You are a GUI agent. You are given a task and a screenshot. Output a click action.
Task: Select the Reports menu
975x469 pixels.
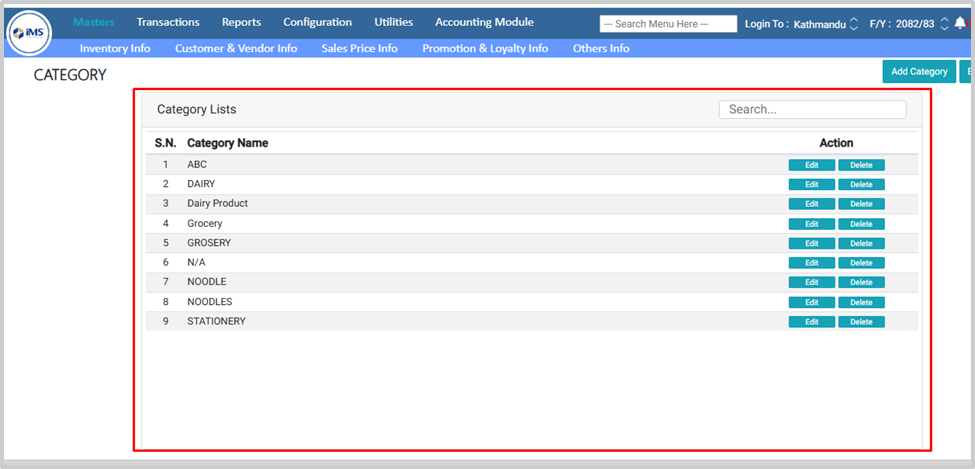tap(241, 22)
